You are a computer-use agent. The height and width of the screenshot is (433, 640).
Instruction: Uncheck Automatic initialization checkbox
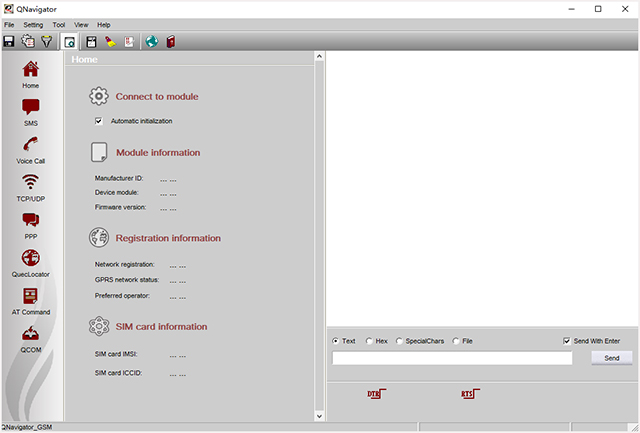tap(98, 121)
